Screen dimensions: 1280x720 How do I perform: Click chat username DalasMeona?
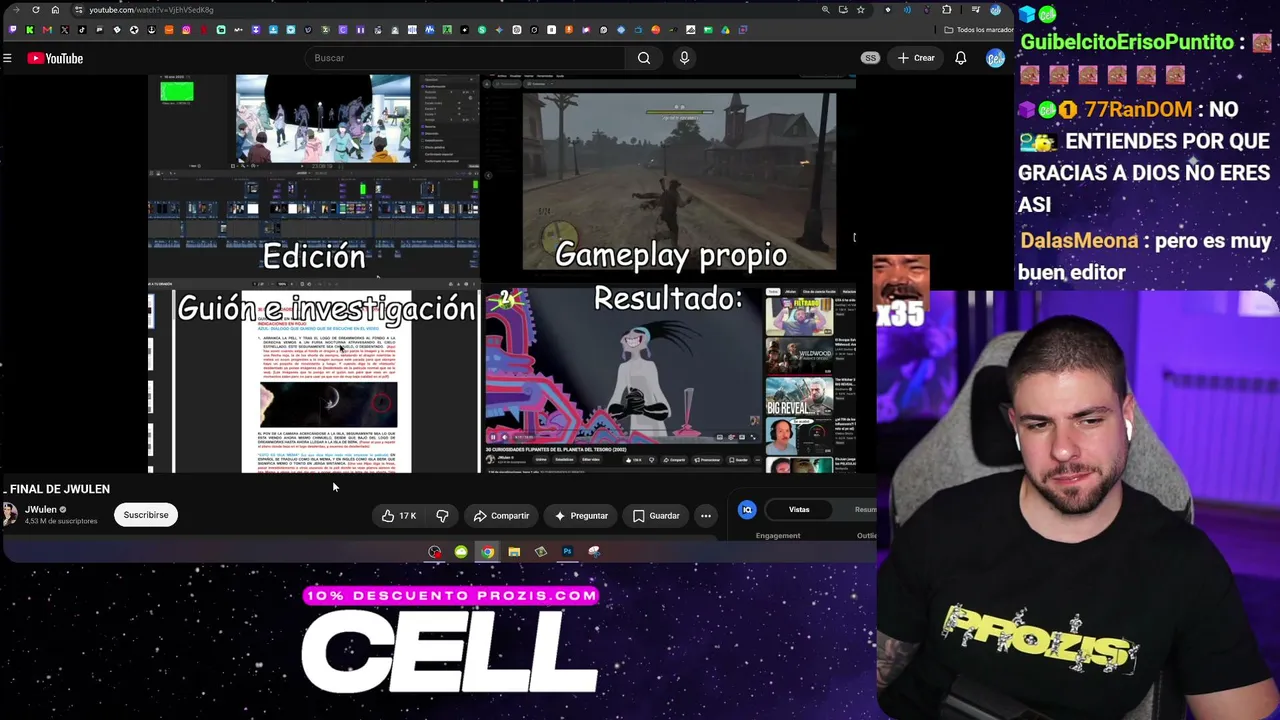point(1079,241)
